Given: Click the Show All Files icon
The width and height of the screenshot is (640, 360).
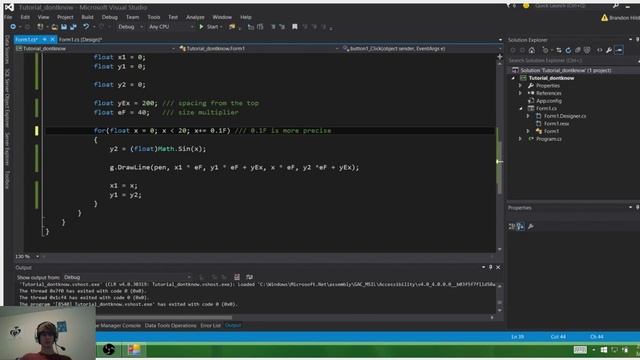Looking at the screenshot, I should 587,50.
